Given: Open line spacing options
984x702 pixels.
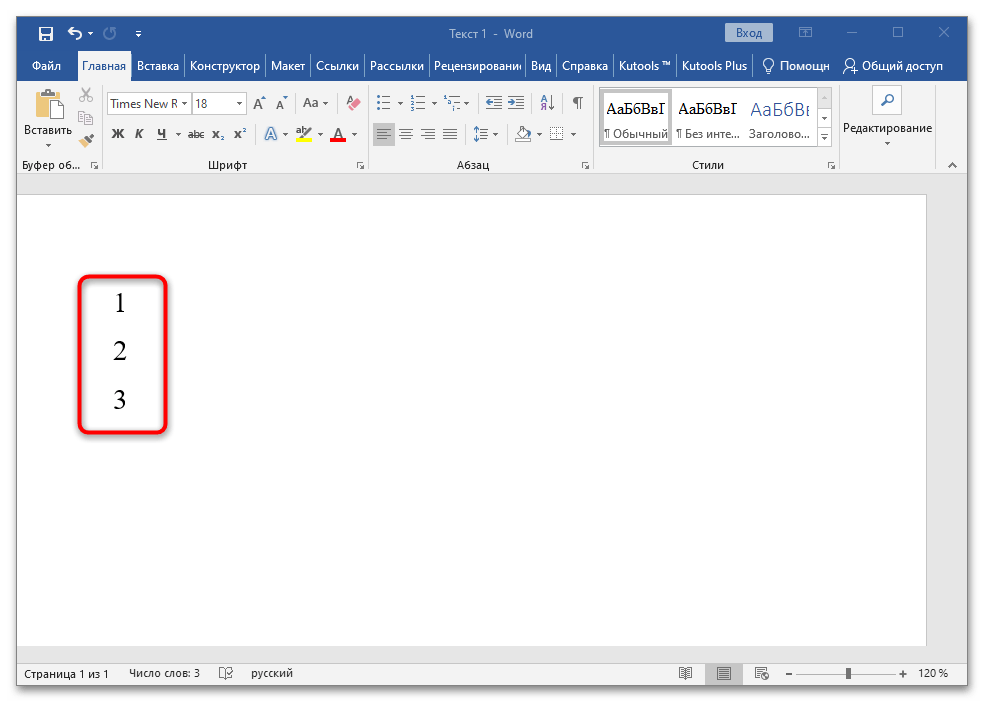Looking at the screenshot, I should click(x=485, y=134).
